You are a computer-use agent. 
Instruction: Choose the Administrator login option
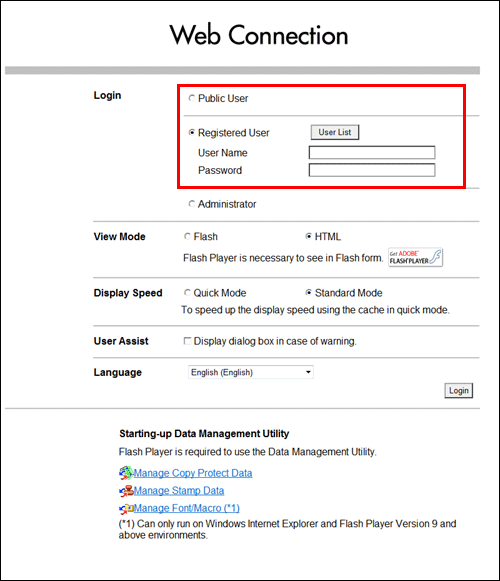tap(192, 204)
